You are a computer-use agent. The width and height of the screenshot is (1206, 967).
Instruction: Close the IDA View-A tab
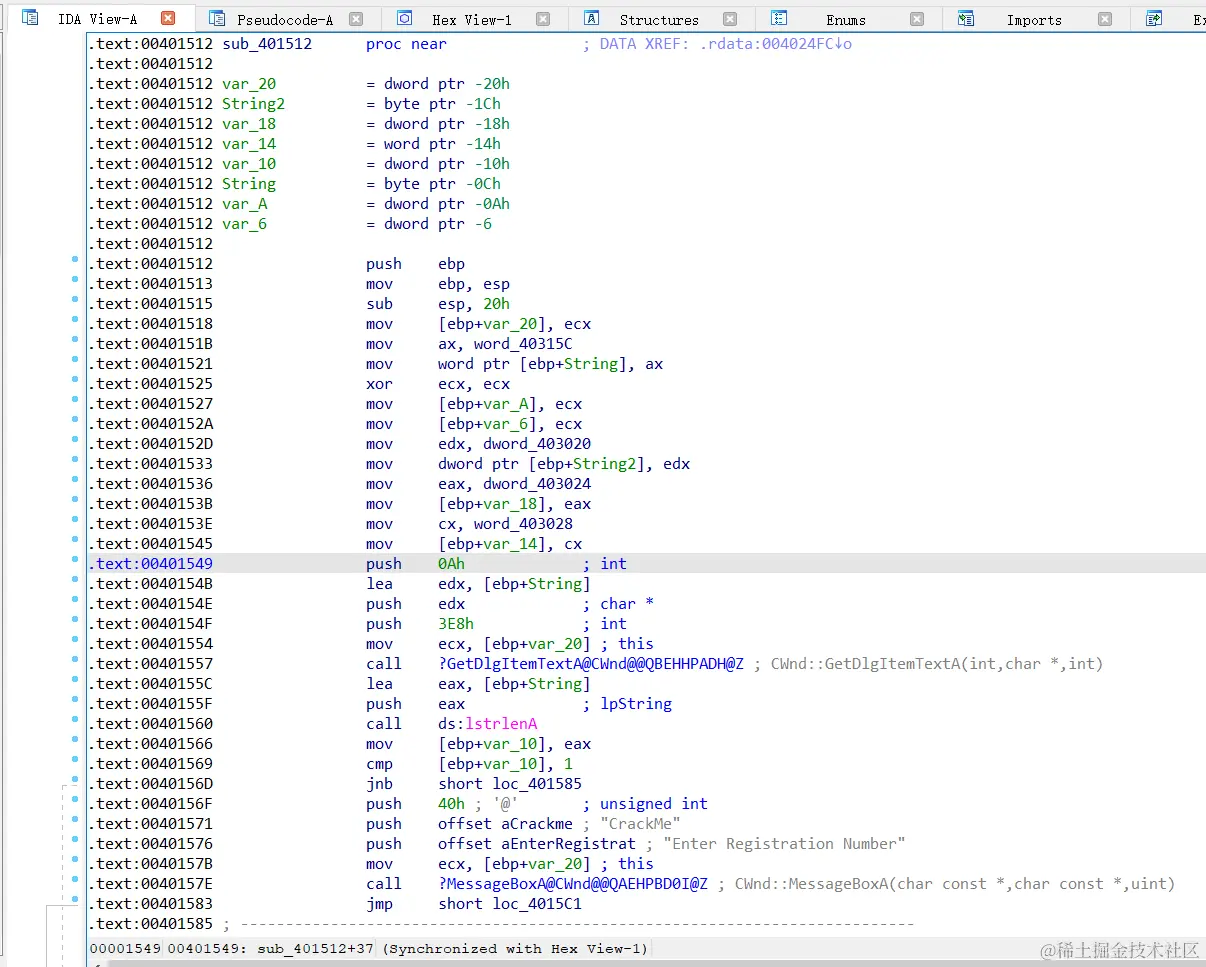point(168,18)
